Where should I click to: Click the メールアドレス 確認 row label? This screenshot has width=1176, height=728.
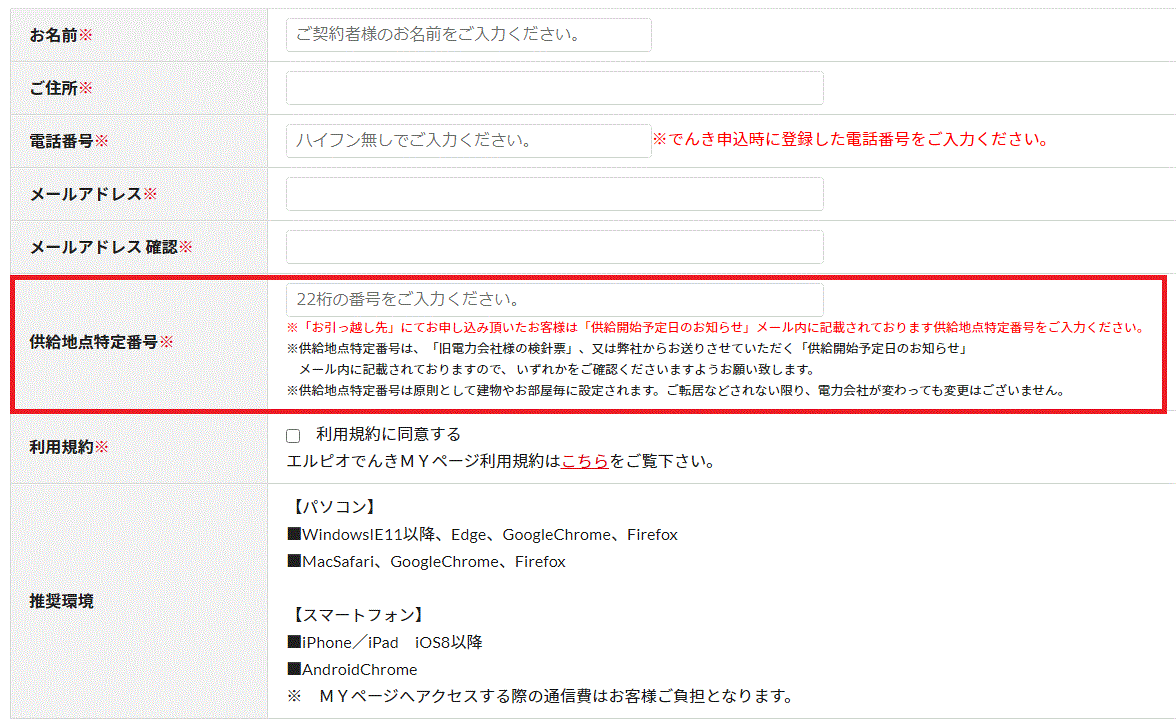click(x=103, y=247)
